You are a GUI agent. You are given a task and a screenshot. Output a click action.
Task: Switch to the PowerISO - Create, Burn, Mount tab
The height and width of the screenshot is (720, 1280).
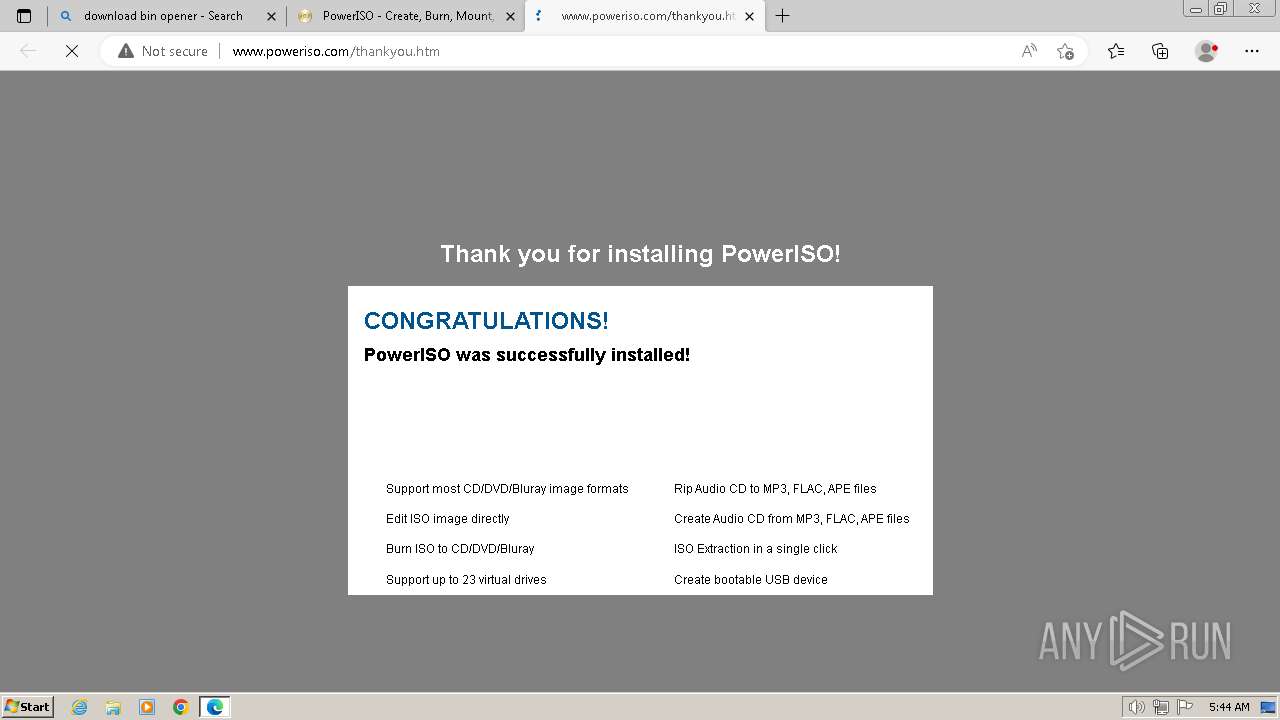pyautogui.click(x=405, y=16)
